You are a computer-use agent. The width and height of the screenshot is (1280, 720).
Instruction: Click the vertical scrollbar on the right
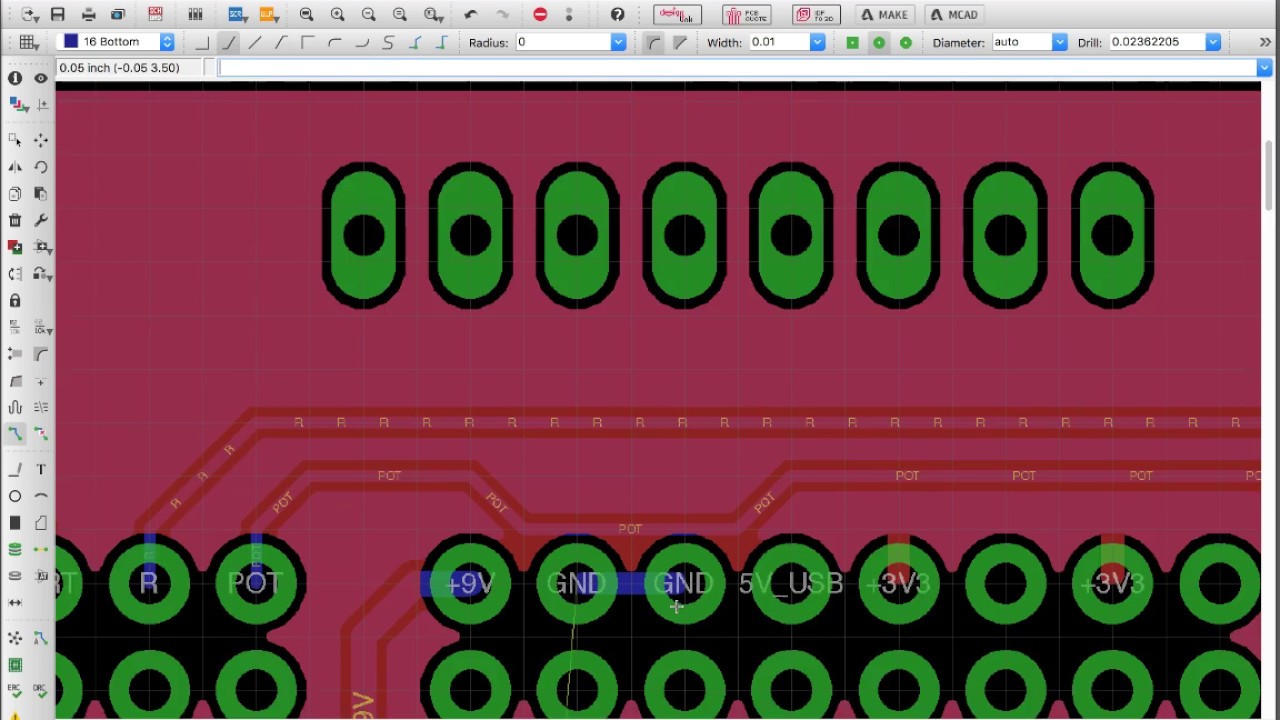[1270, 175]
